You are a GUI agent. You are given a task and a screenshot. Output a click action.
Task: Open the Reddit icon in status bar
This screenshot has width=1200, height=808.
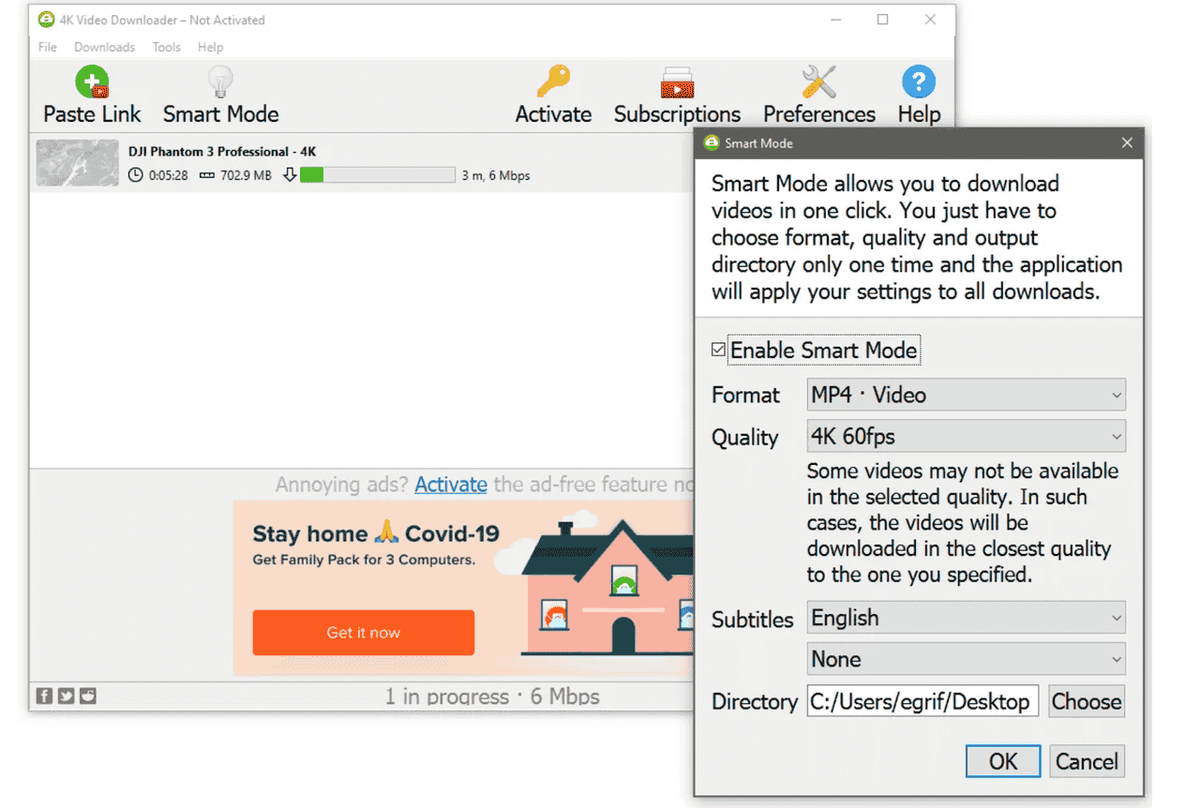point(88,696)
